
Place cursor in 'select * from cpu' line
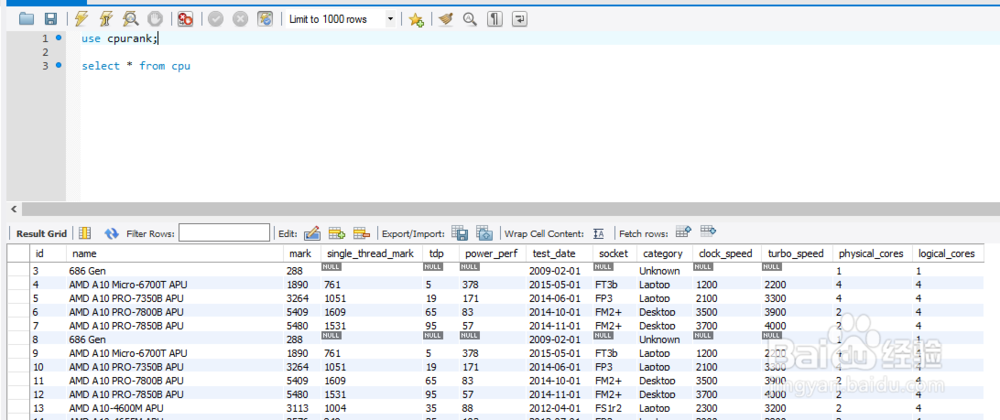pos(136,66)
